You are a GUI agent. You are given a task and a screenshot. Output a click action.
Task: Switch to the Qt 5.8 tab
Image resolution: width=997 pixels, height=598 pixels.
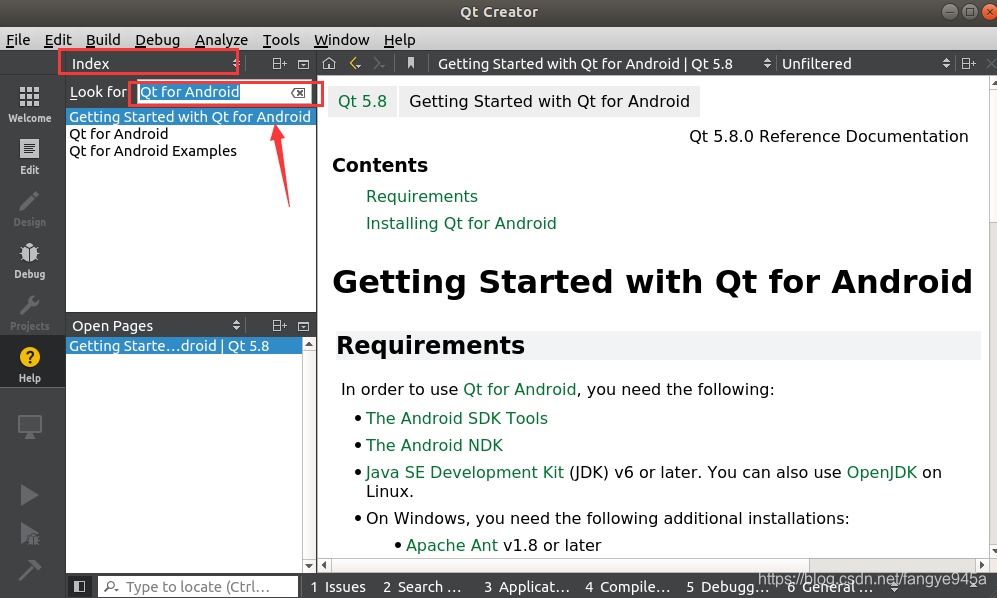pyautogui.click(x=362, y=101)
